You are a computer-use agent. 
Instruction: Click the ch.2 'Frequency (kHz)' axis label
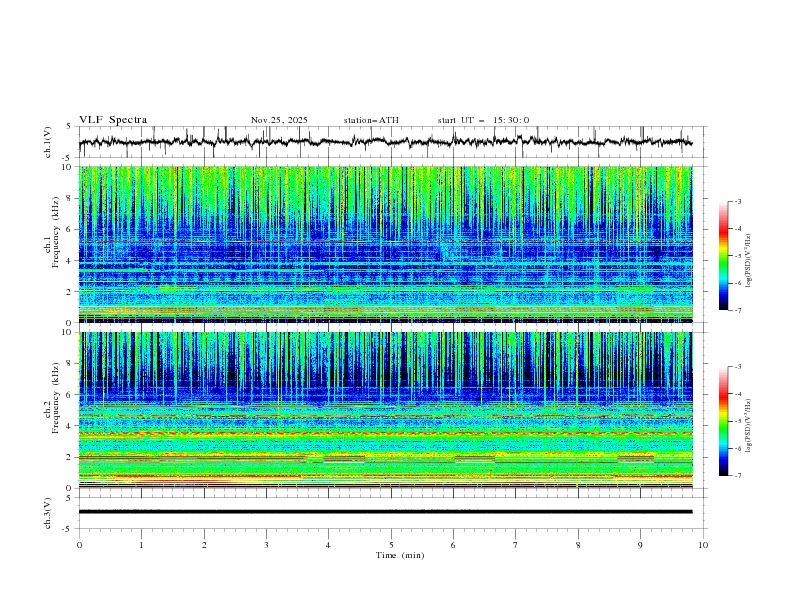[x=56, y=398]
